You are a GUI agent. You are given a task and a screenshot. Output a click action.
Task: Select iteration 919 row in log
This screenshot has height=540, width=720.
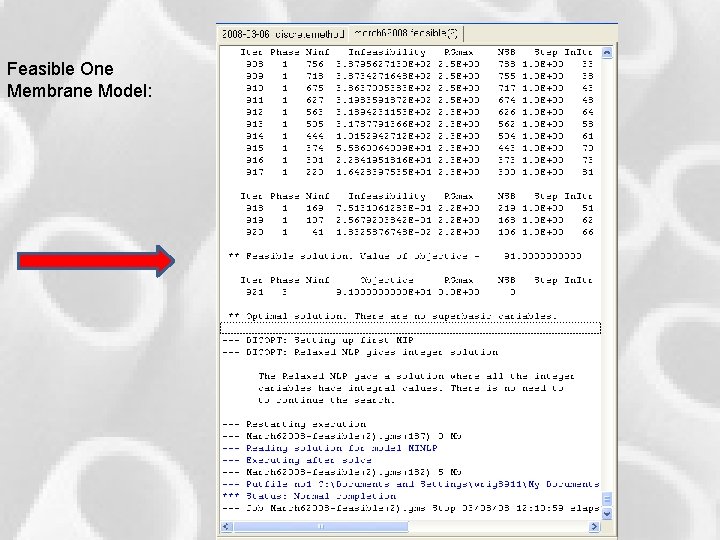tap(419, 220)
